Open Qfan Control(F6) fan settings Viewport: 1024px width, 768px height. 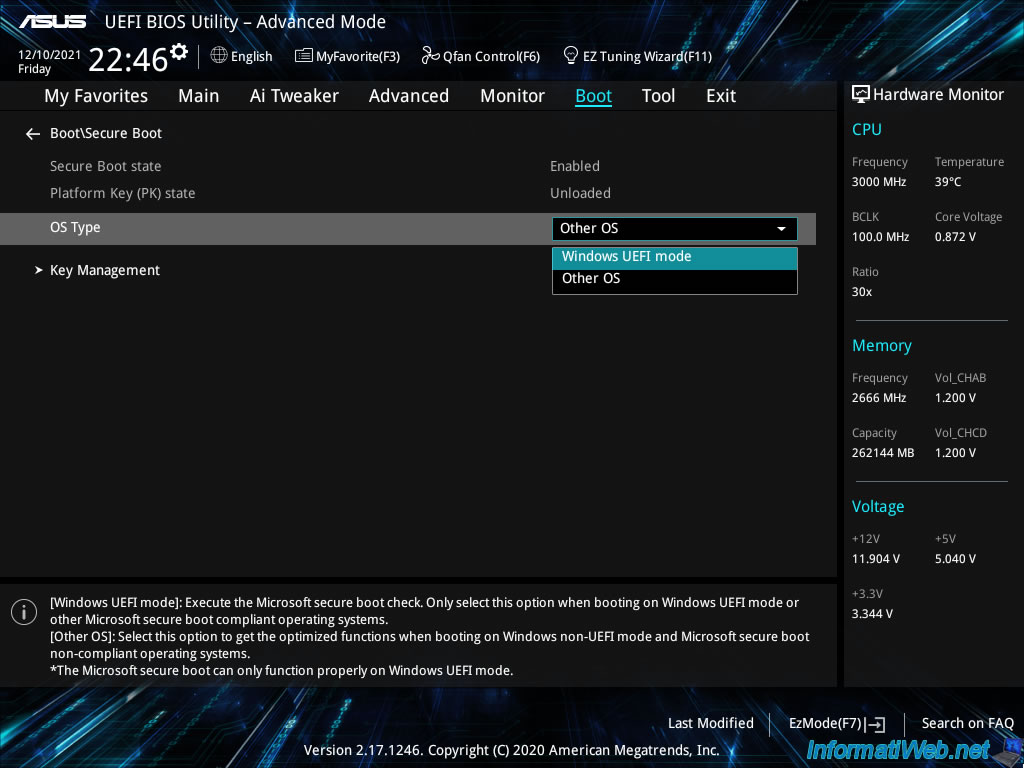pos(481,56)
